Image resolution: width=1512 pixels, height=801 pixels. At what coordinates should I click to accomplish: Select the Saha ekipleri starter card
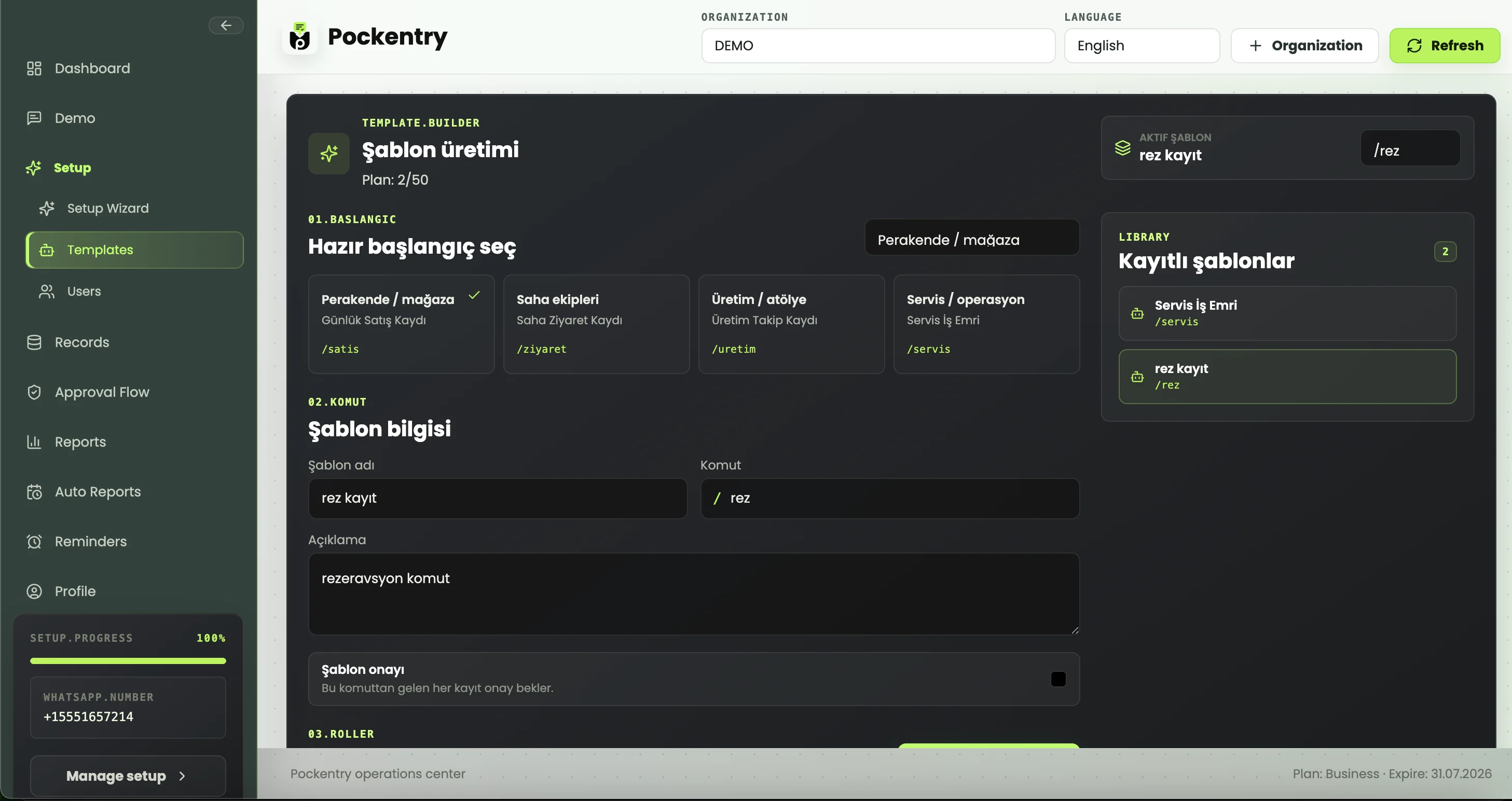[596, 324]
